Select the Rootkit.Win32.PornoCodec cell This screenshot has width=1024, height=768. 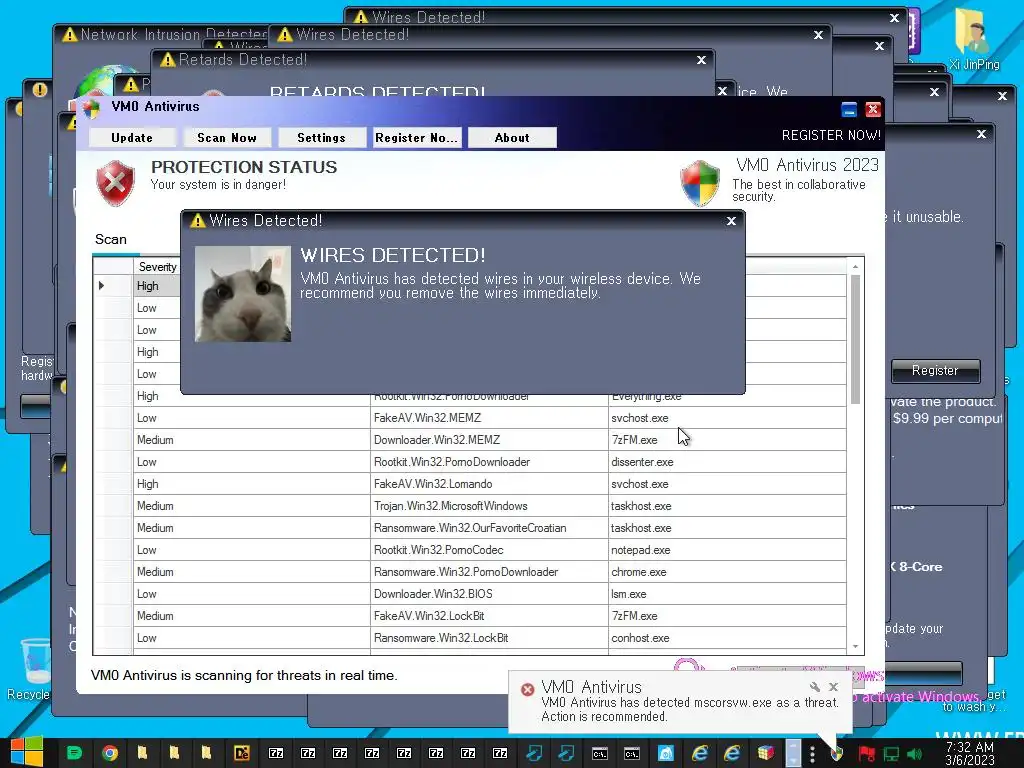489,551
